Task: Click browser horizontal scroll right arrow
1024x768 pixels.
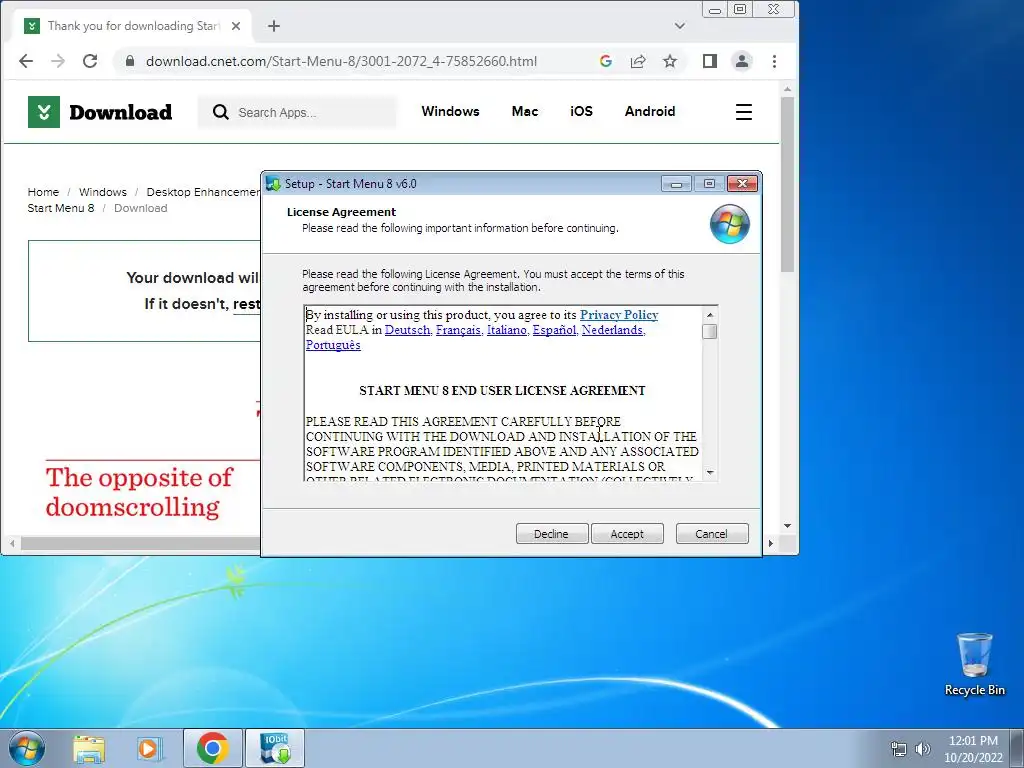Action: [771, 543]
